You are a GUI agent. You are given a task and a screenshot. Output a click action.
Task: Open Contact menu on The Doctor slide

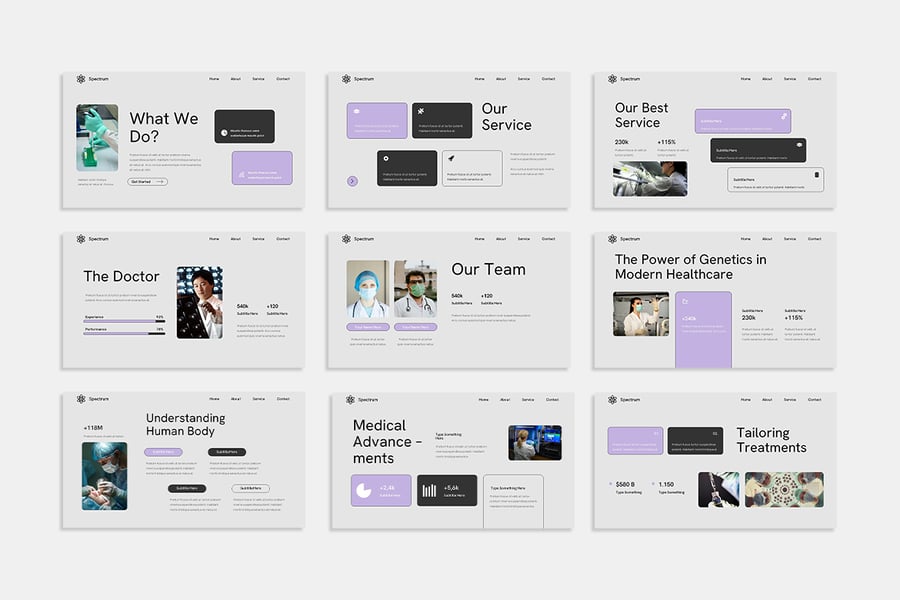click(283, 239)
